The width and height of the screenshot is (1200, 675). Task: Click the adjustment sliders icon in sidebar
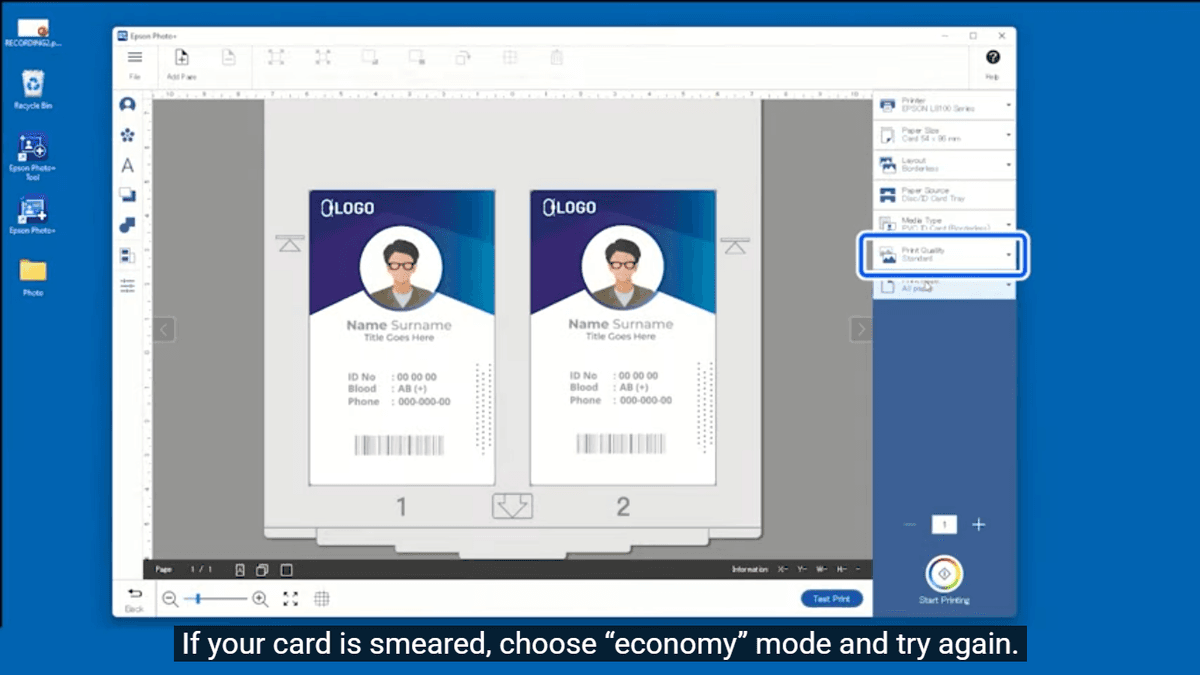coord(127,286)
